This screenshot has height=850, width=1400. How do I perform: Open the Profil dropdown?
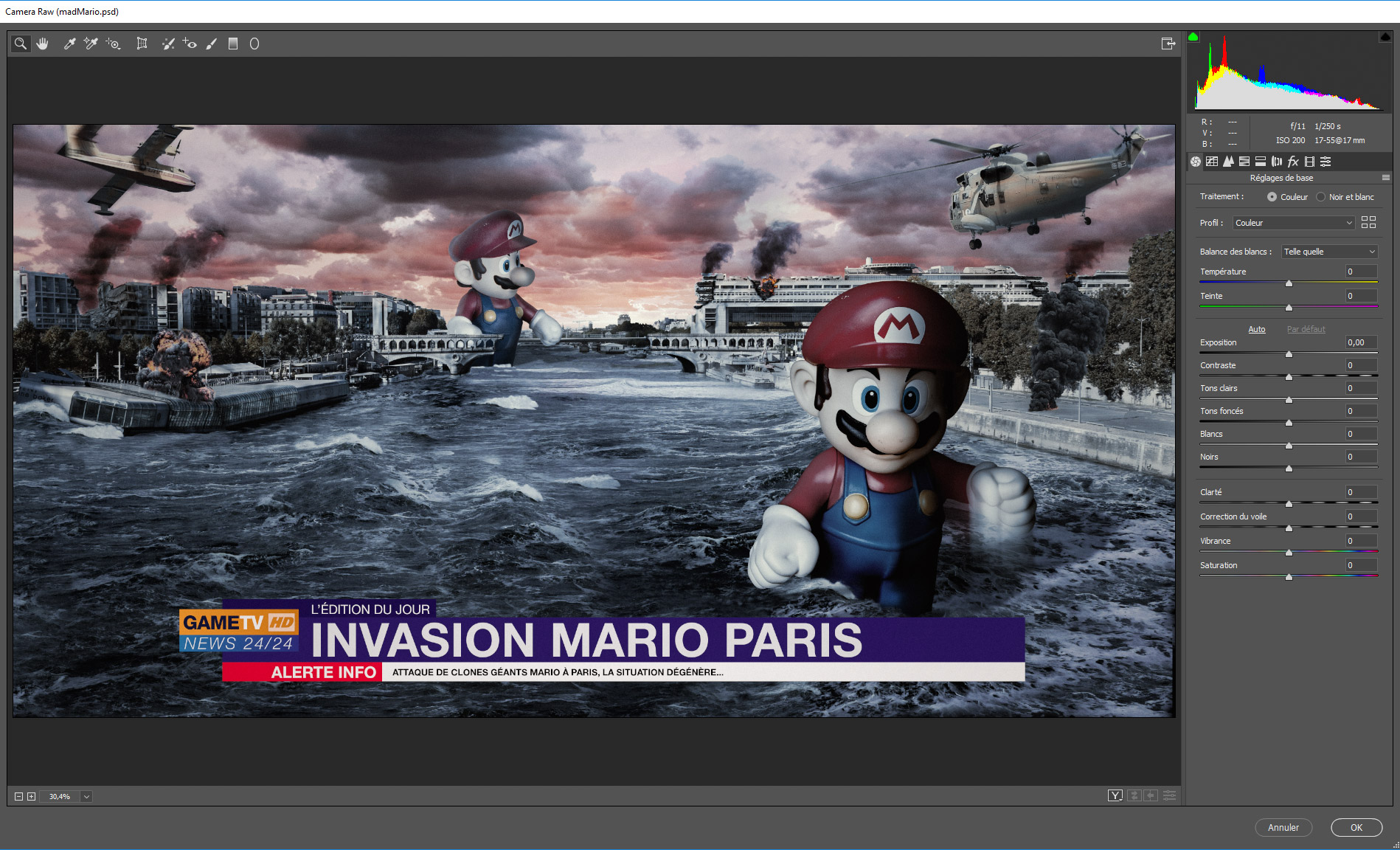tap(1294, 223)
